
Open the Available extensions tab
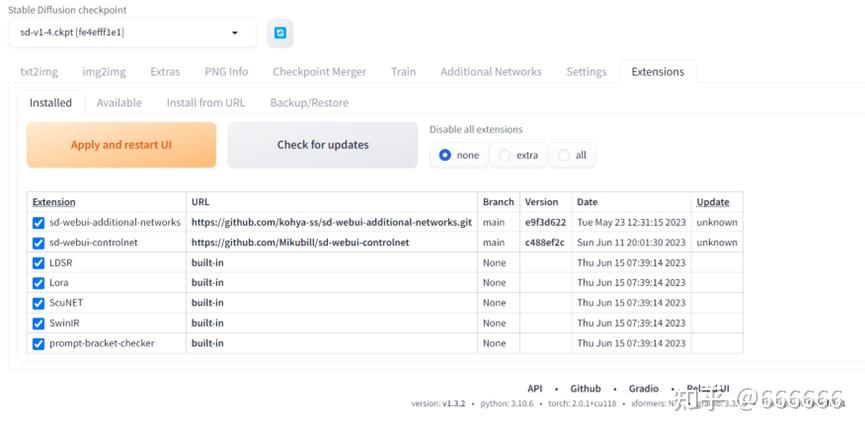click(x=119, y=103)
